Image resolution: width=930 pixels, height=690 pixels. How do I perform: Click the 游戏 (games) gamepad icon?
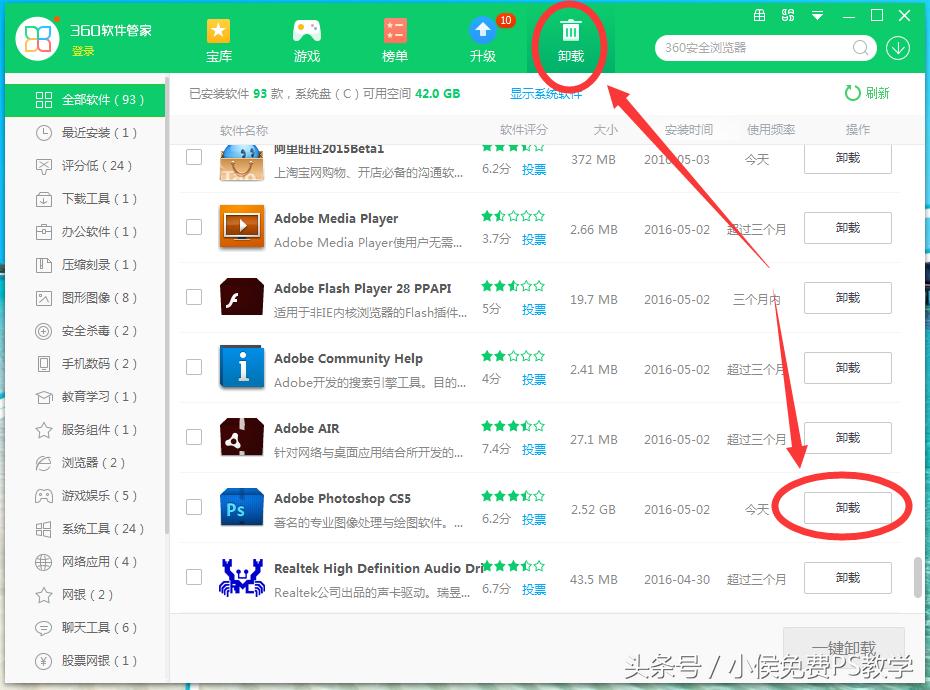pyautogui.click(x=306, y=31)
